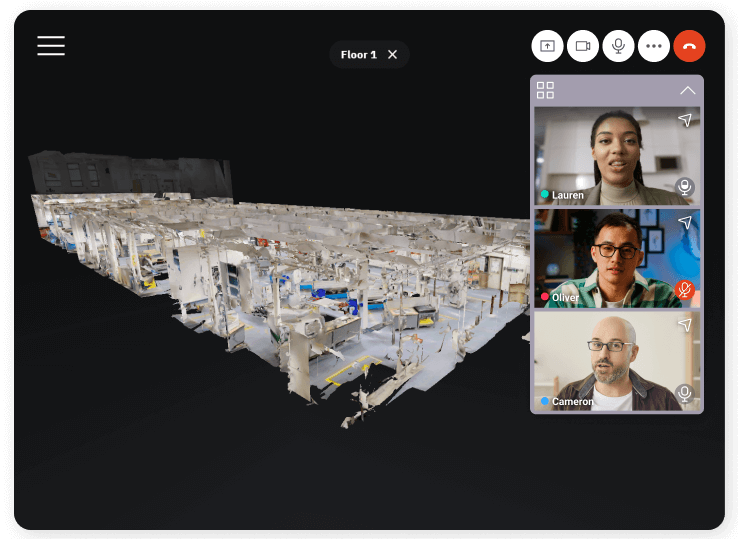Go to Cameron's location arrow icon
The image size is (738, 539).
pos(685,325)
